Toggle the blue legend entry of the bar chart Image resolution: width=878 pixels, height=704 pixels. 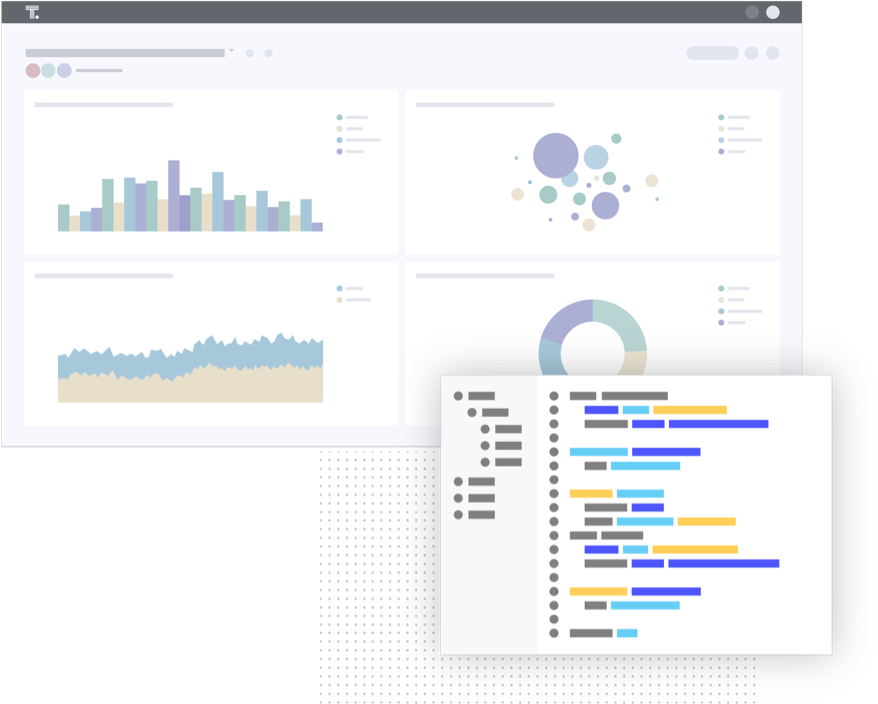click(358, 140)
